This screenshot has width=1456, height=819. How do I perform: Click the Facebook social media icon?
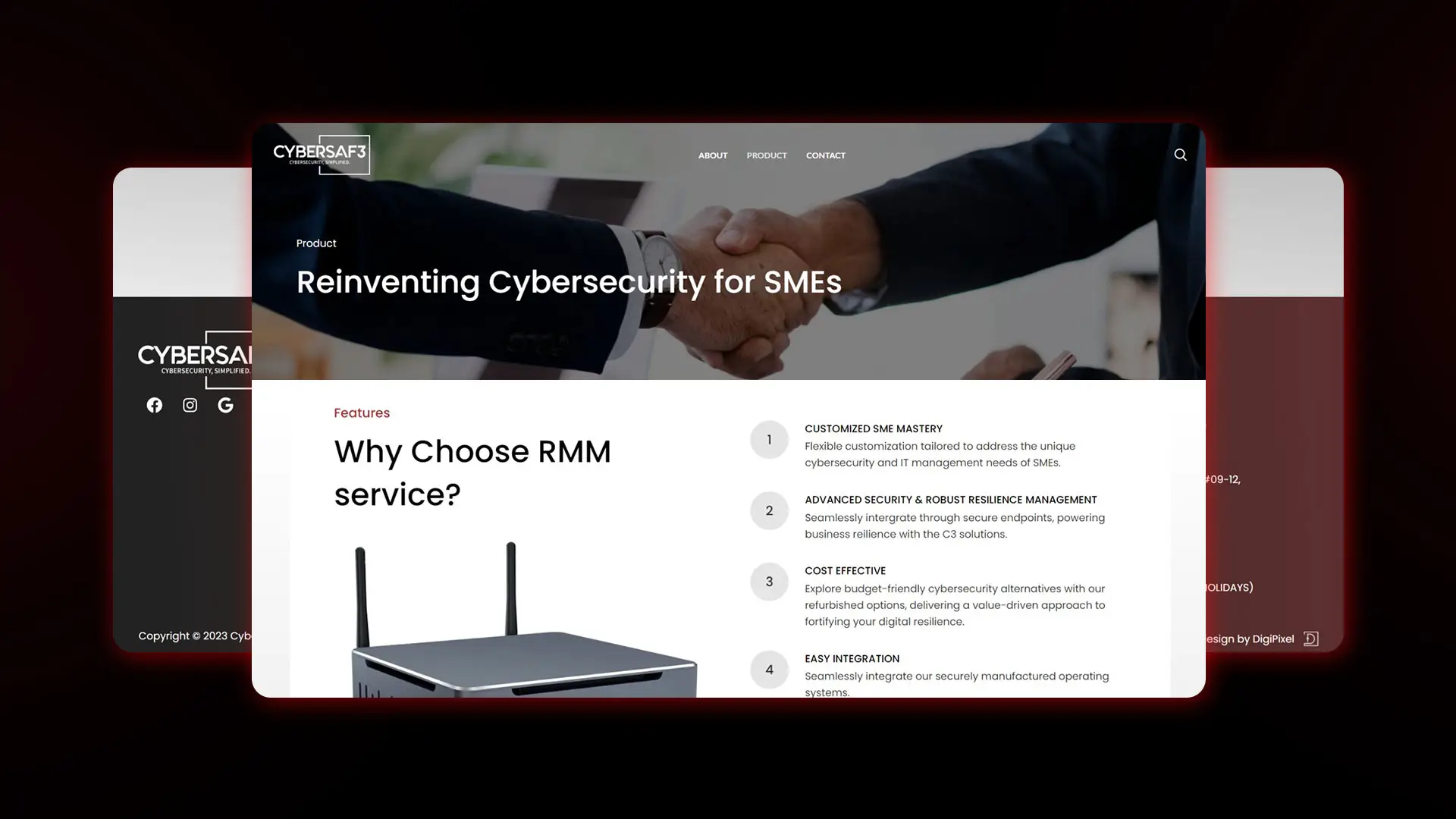(x=155, y=404)
